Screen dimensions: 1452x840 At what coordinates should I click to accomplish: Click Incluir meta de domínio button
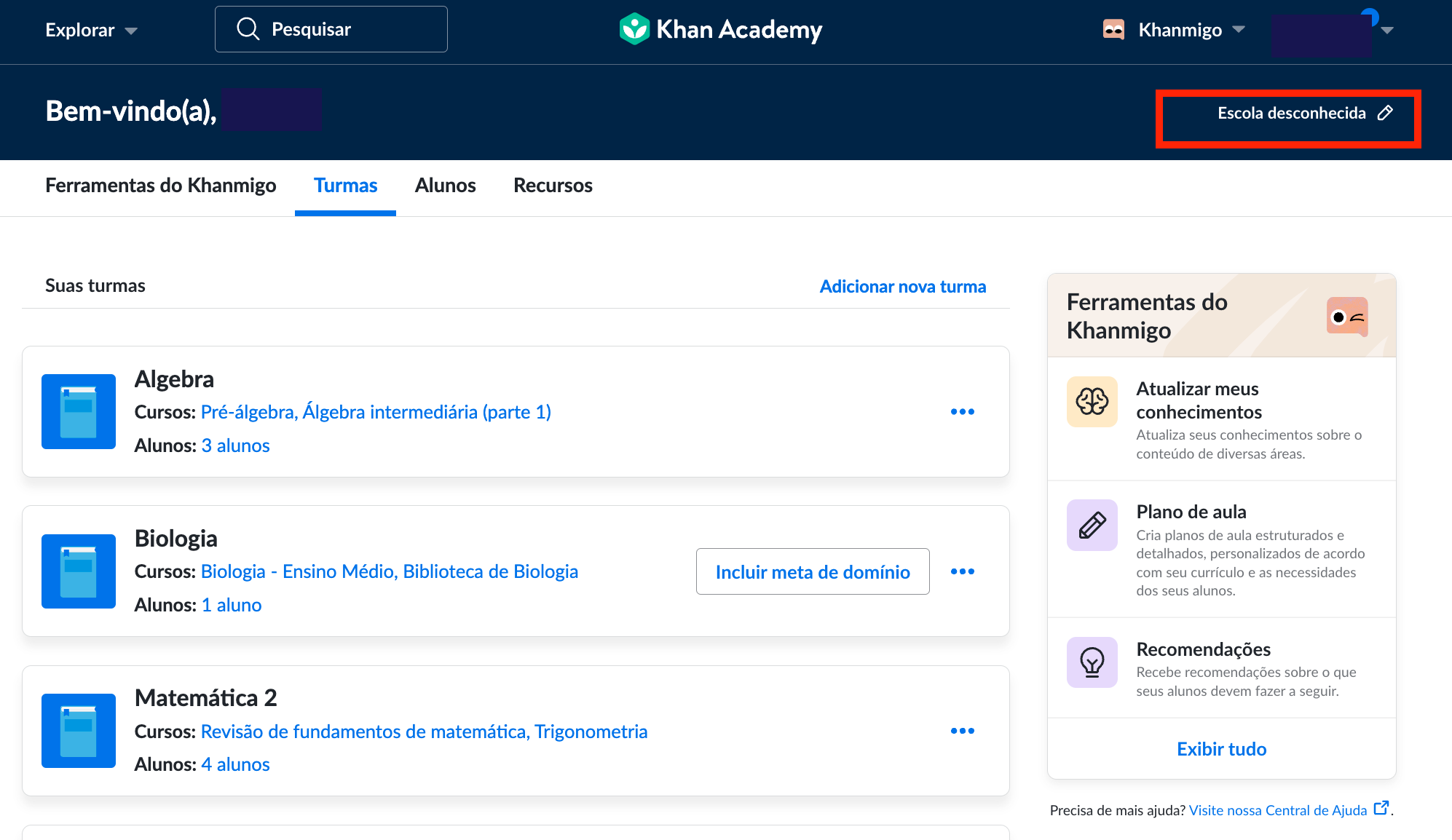813,571
